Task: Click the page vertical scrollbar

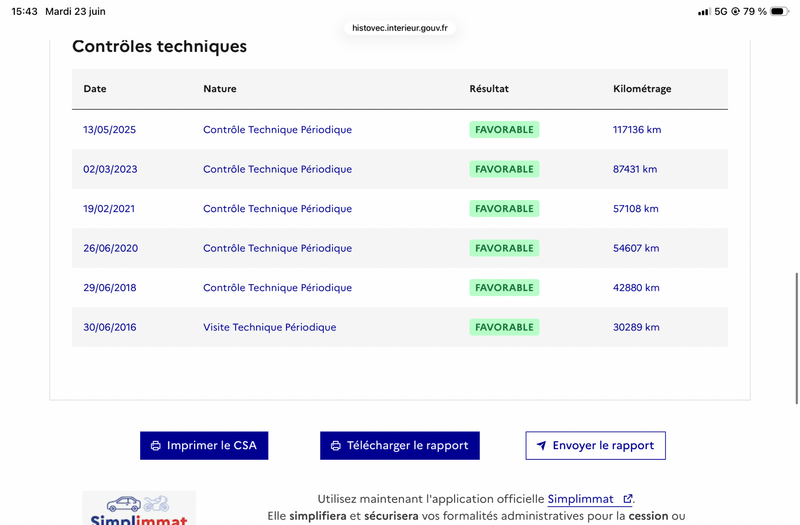Action: [x=797, y=338]
